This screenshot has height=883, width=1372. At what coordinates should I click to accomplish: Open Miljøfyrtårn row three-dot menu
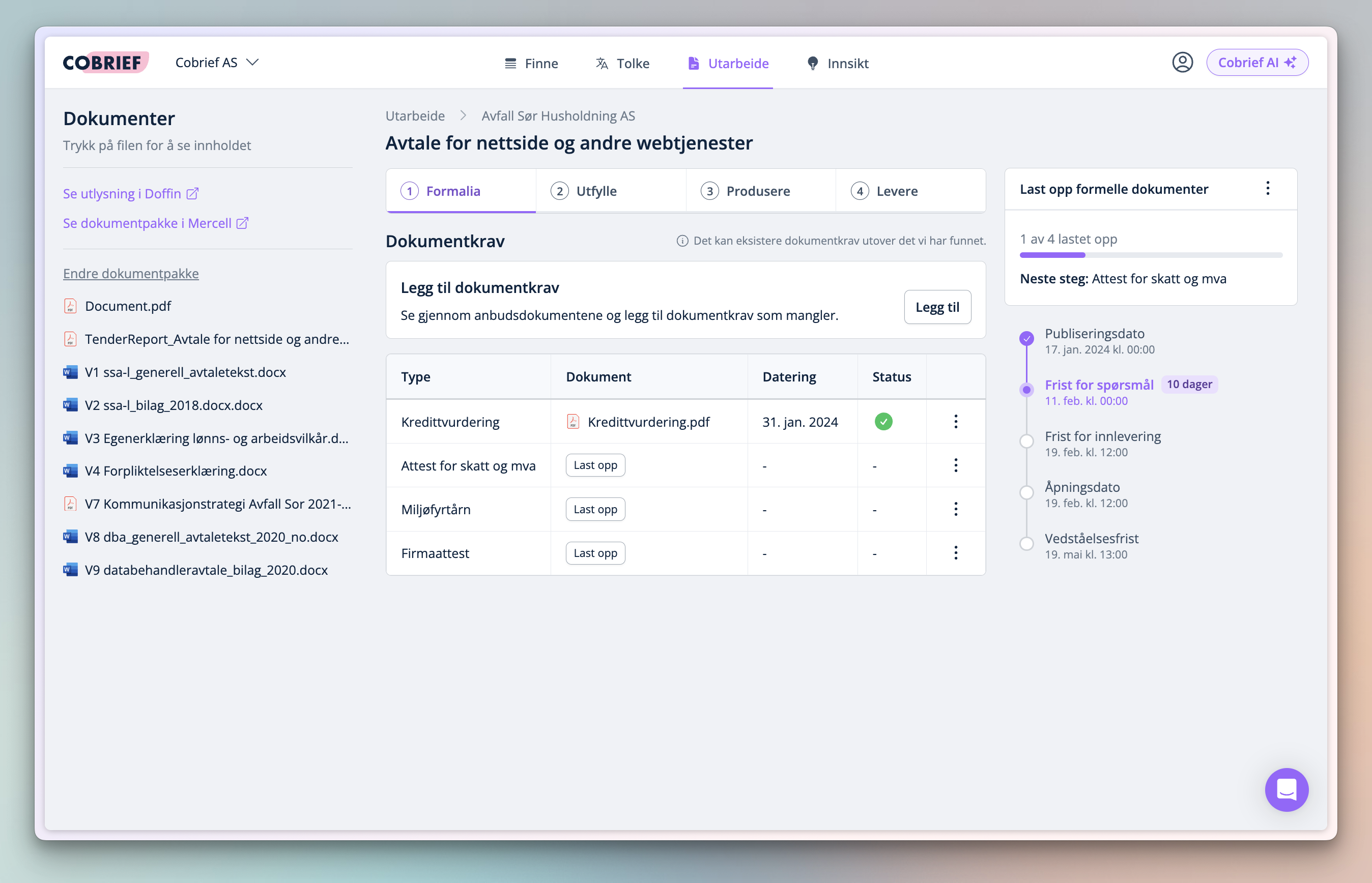point(956,509)
